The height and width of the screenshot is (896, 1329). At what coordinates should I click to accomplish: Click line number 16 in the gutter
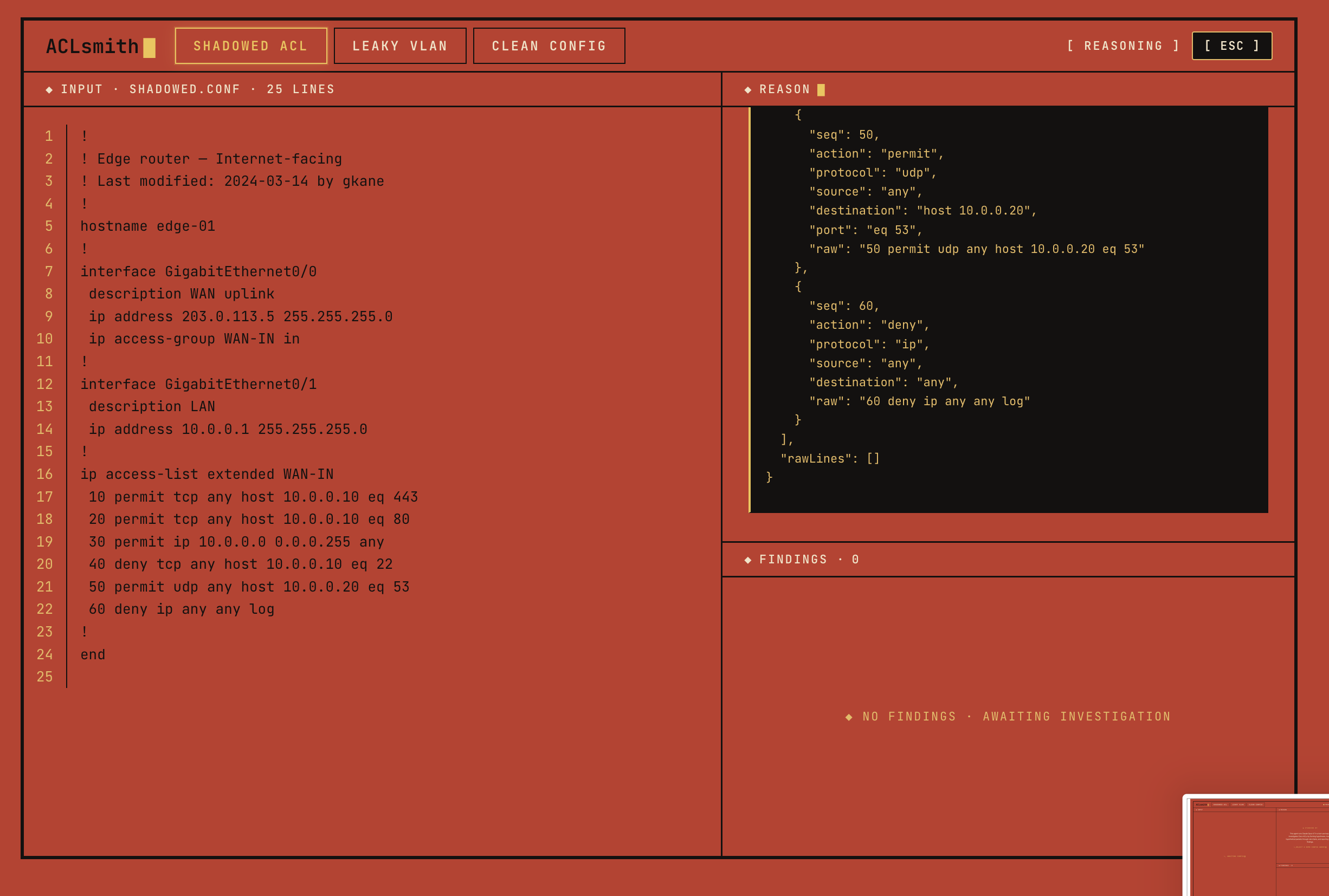point(44,475)
